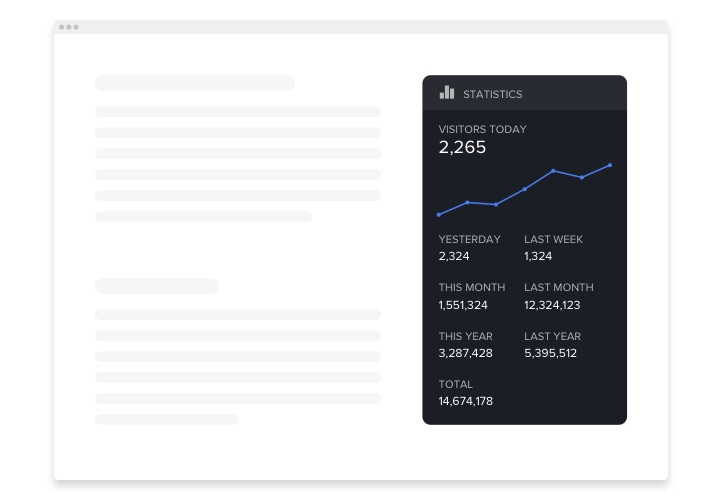Click the THIS YEAR label
720x500 pixels.
(x=465, y=336)
